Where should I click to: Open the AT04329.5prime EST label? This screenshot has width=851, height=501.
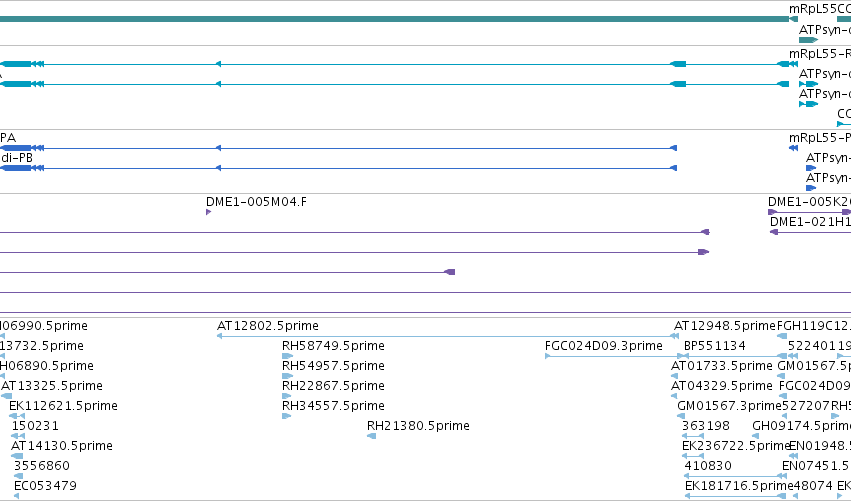click(722, 386)
